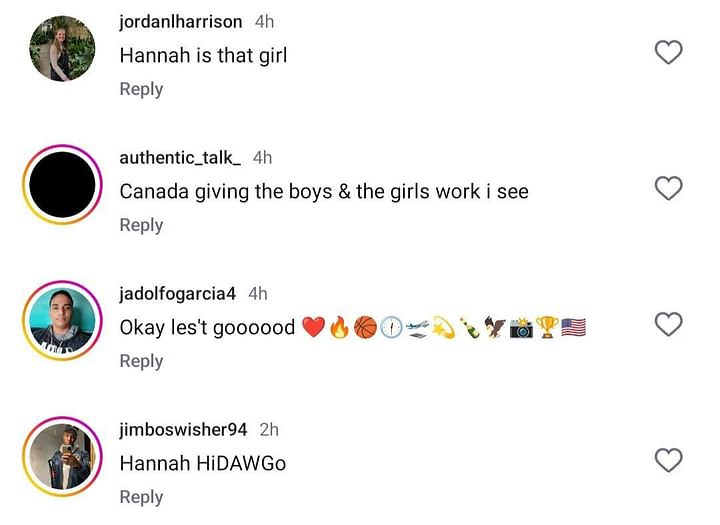720x525 pixels.
Task: Visit jadolfogarcia4 username link
Action: pos(177,294)
